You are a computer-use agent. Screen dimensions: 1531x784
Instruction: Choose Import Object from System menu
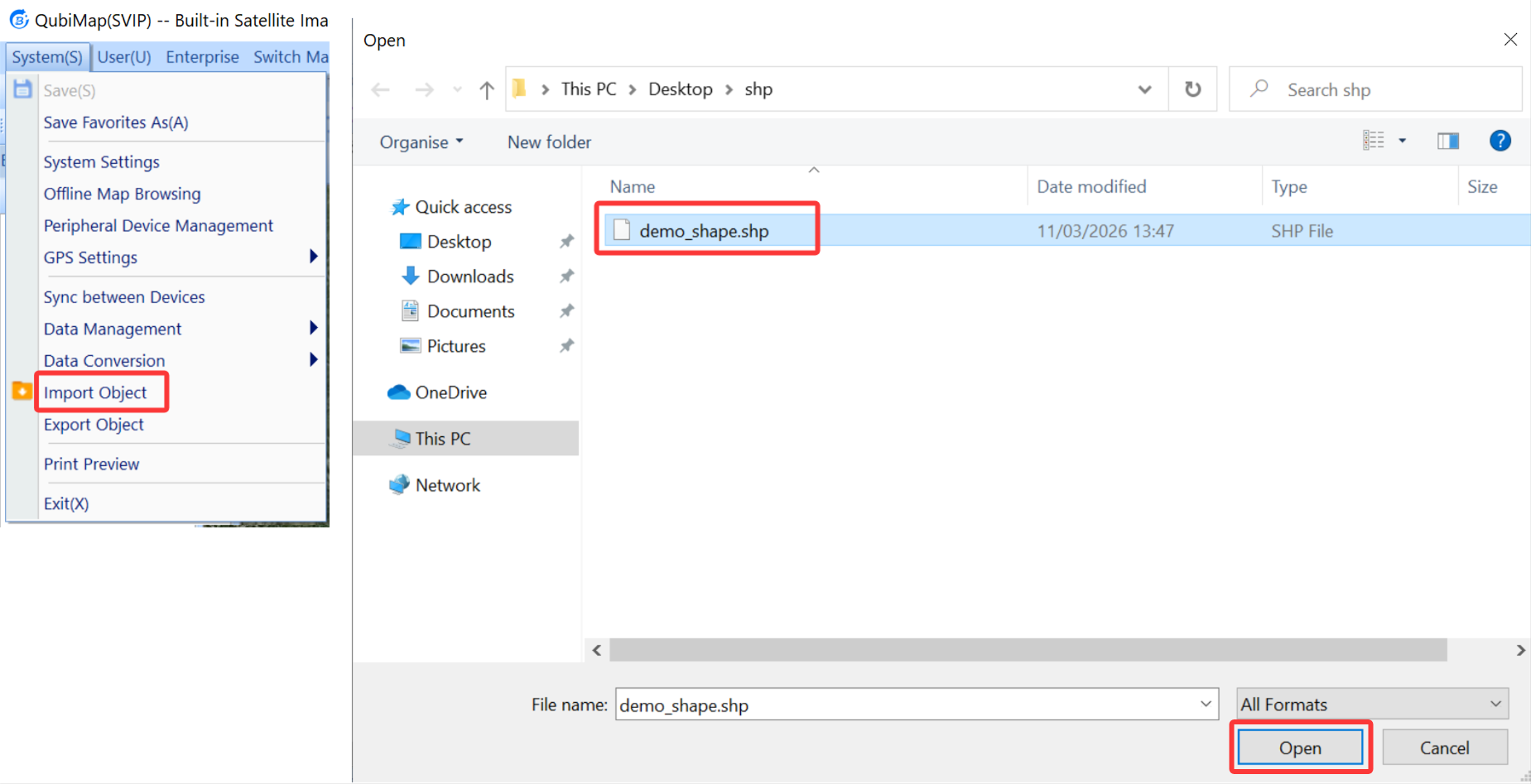pos(95,392)
